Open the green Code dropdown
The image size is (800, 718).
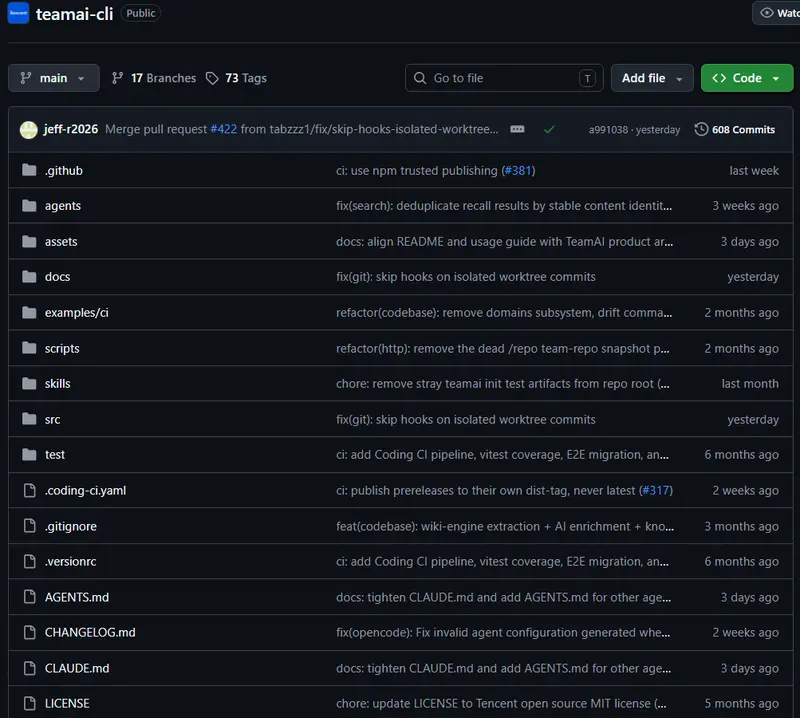pos(747,78)
